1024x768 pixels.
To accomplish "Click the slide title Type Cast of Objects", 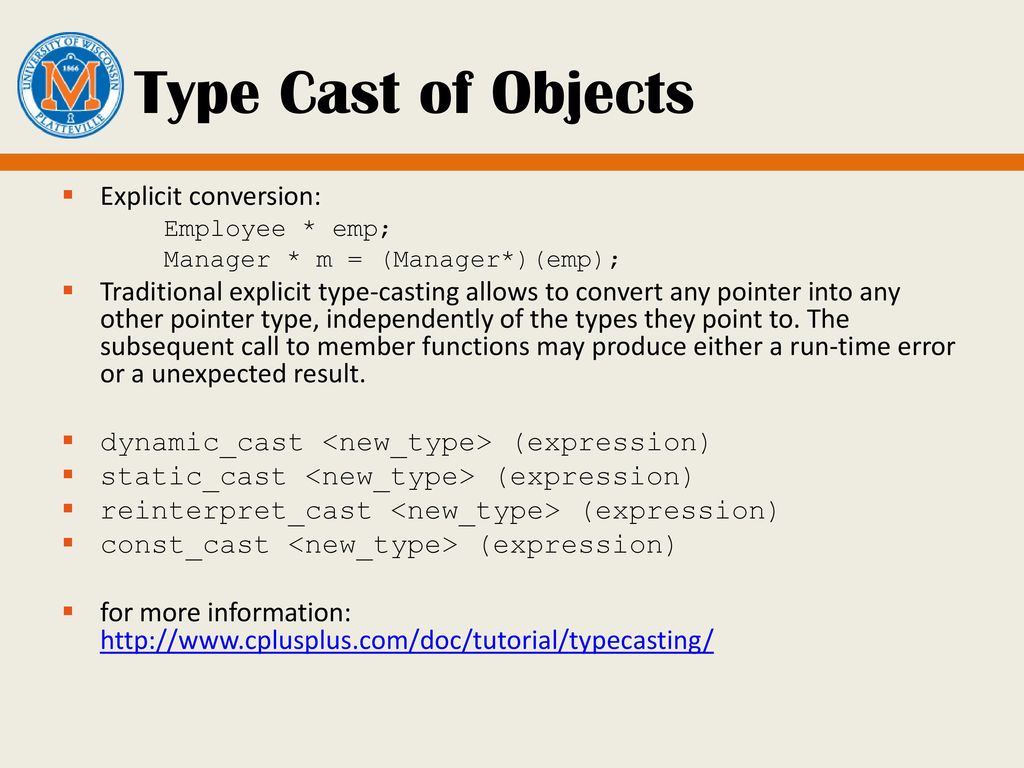I will (414, 96).
